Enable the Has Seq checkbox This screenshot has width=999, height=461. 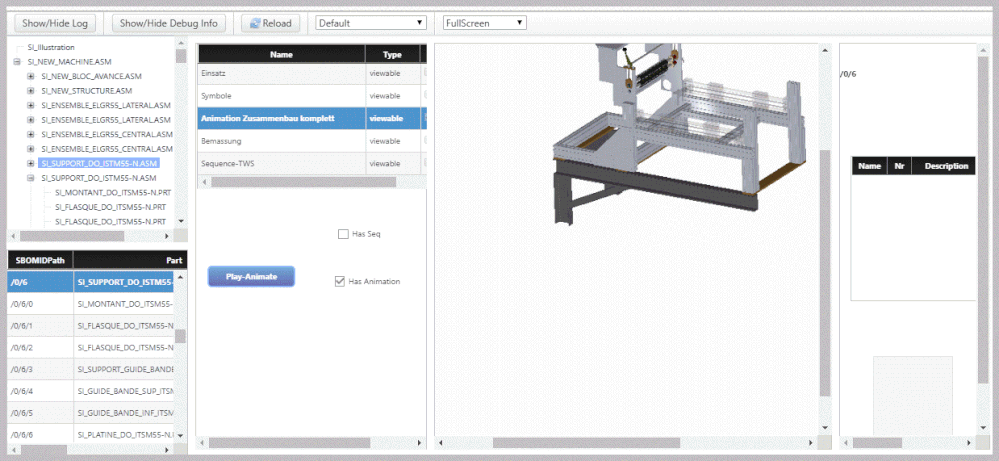[x=343, y=234]
